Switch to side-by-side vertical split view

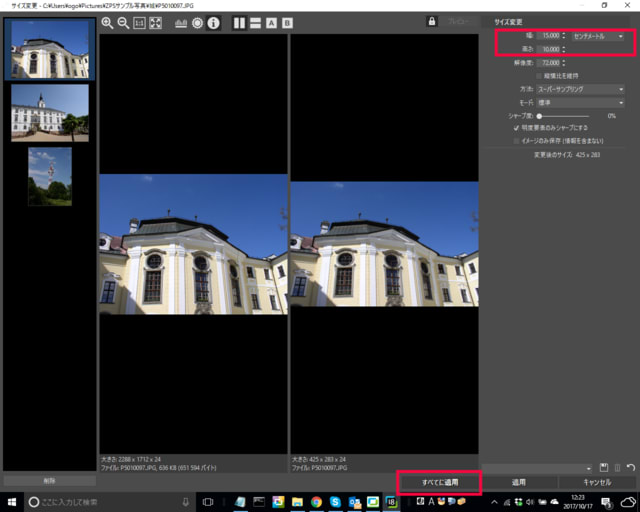pos(239,23)
